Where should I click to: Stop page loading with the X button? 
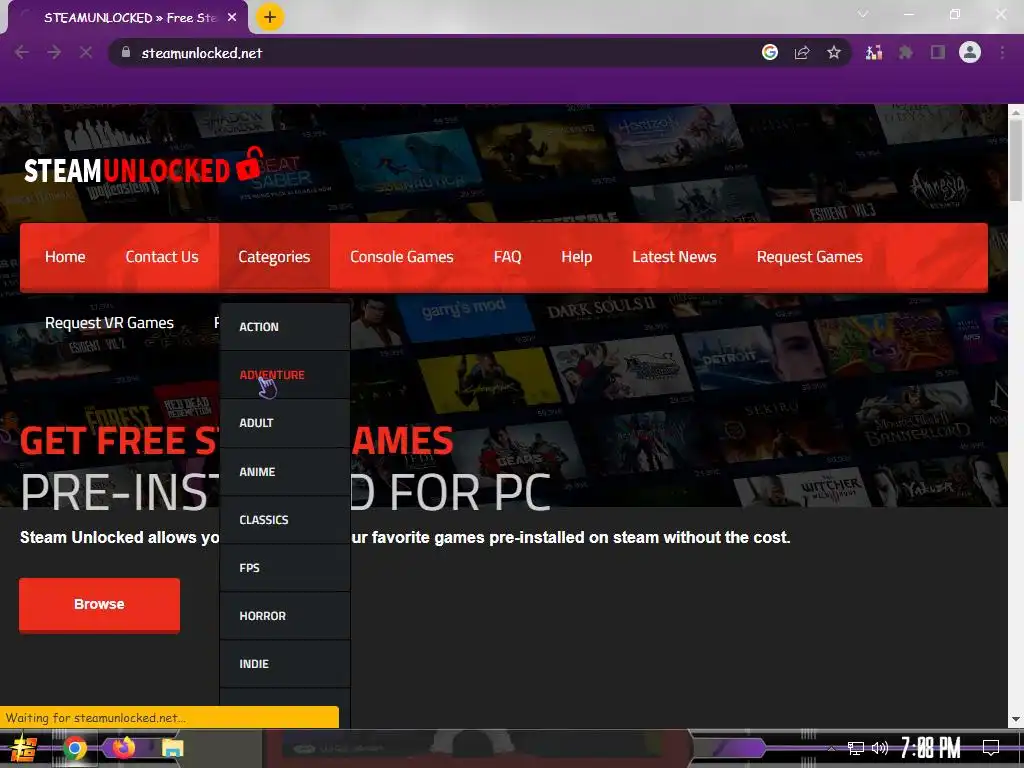pos(86,52)
